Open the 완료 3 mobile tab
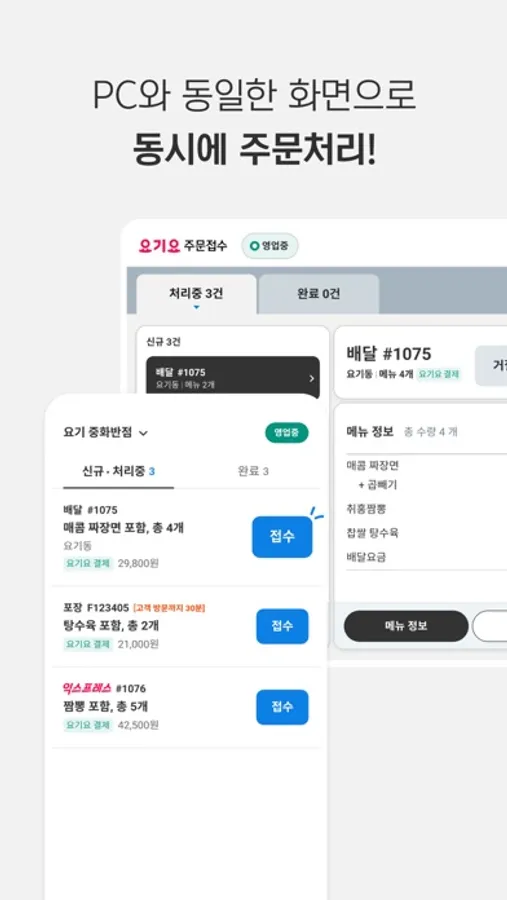Viewport: 507px width, 900px height. (x=253, y=471)
